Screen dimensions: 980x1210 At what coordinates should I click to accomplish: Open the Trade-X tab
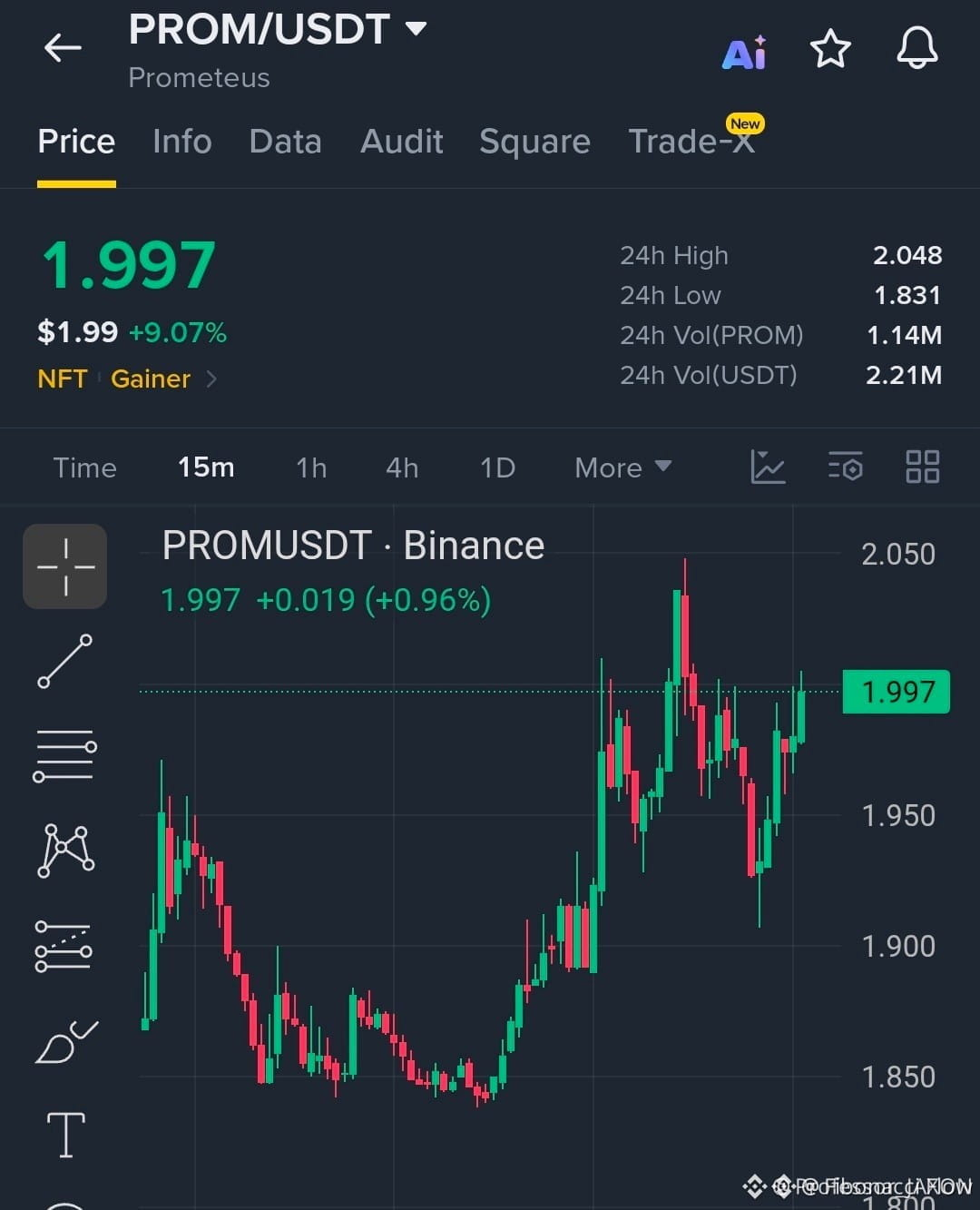pos(691,142)
